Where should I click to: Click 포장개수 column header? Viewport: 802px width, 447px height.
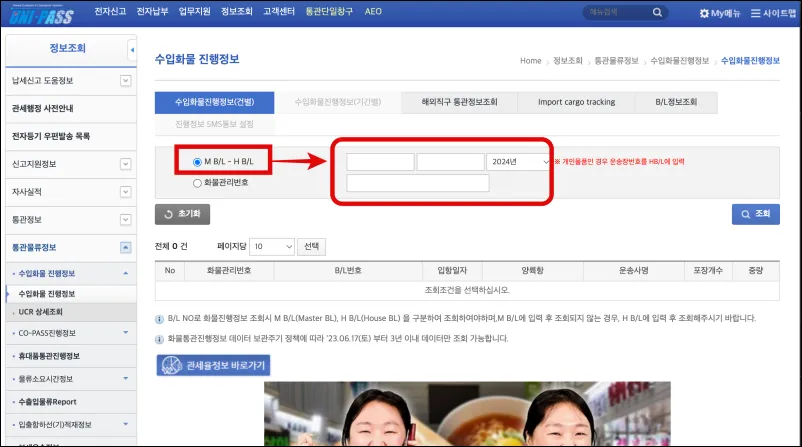(x=708, y=271)
